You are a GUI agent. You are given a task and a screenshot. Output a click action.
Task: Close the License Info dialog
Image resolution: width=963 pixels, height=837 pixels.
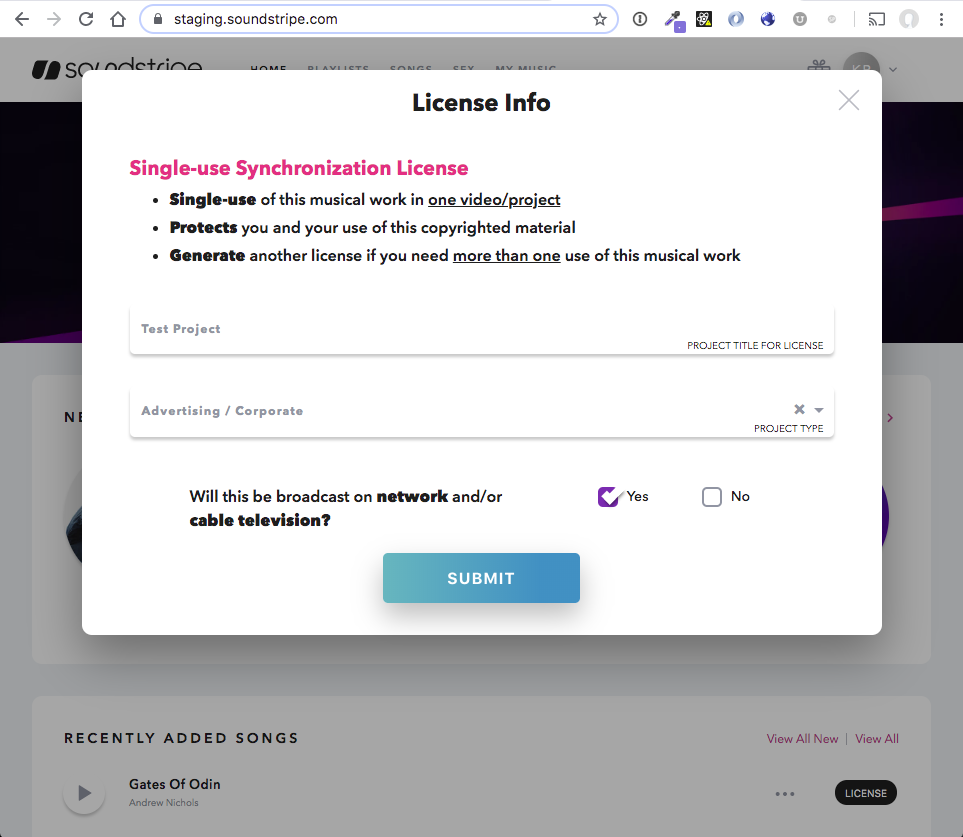click(848, 100)
